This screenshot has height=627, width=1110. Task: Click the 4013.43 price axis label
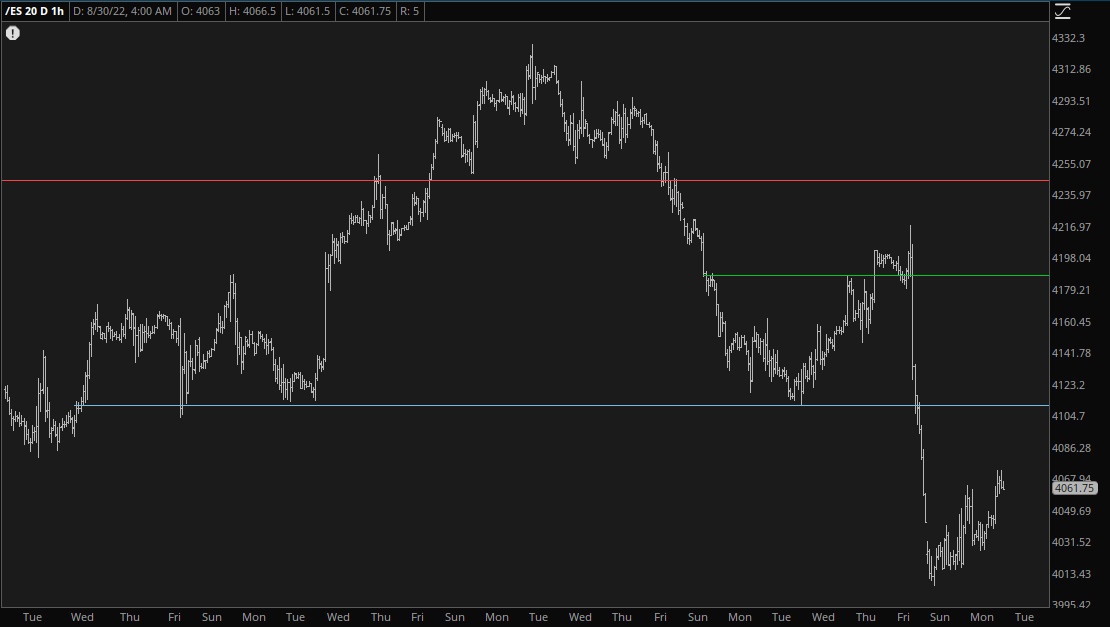pyautogui.click(x=1070, y=574)
